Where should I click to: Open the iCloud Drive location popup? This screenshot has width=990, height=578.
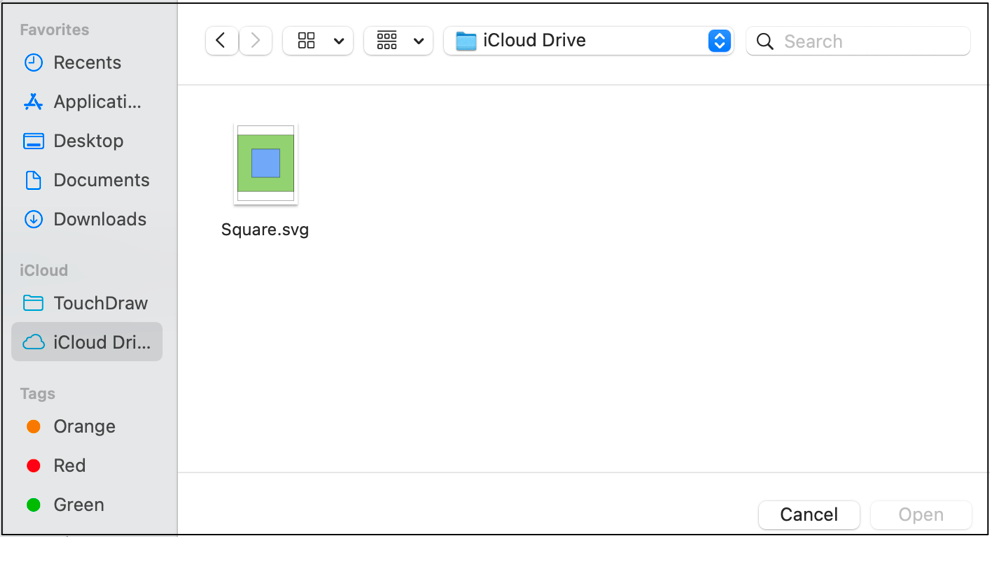[x=588, y=41]
